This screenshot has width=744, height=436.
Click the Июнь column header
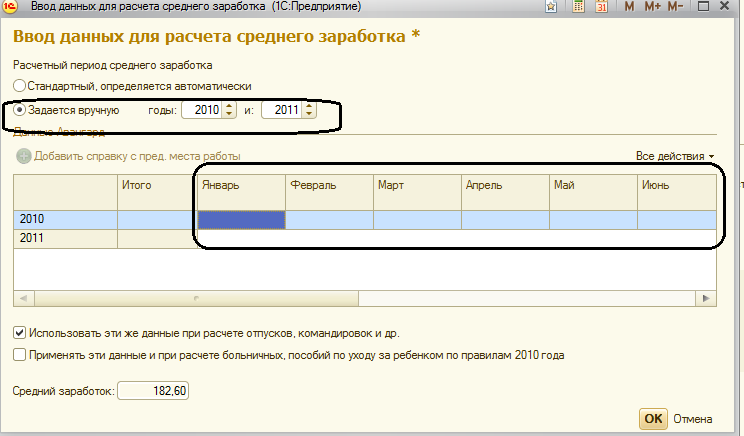(677, 192)
